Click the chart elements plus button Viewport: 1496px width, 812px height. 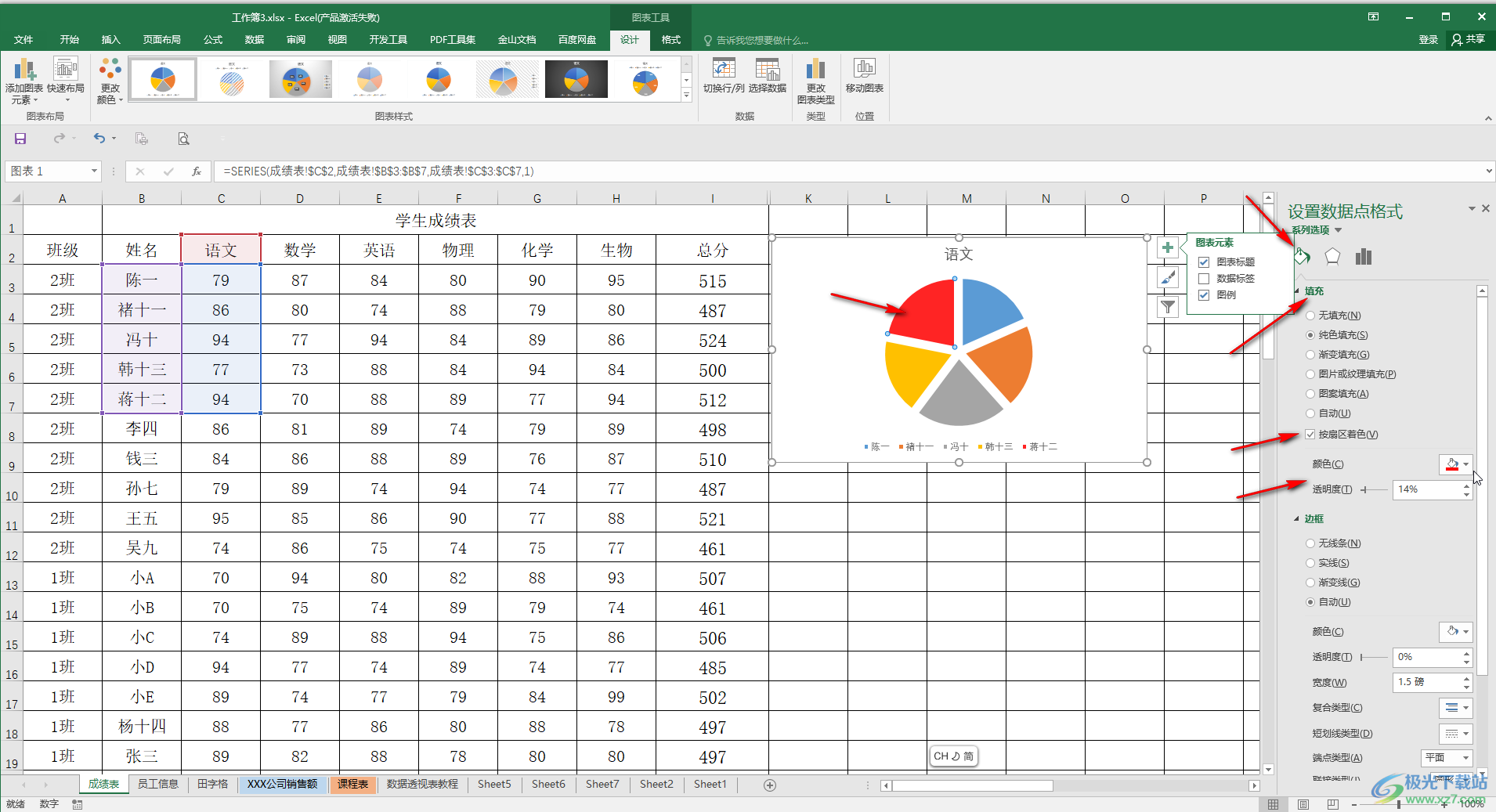tap(1168, 248)
